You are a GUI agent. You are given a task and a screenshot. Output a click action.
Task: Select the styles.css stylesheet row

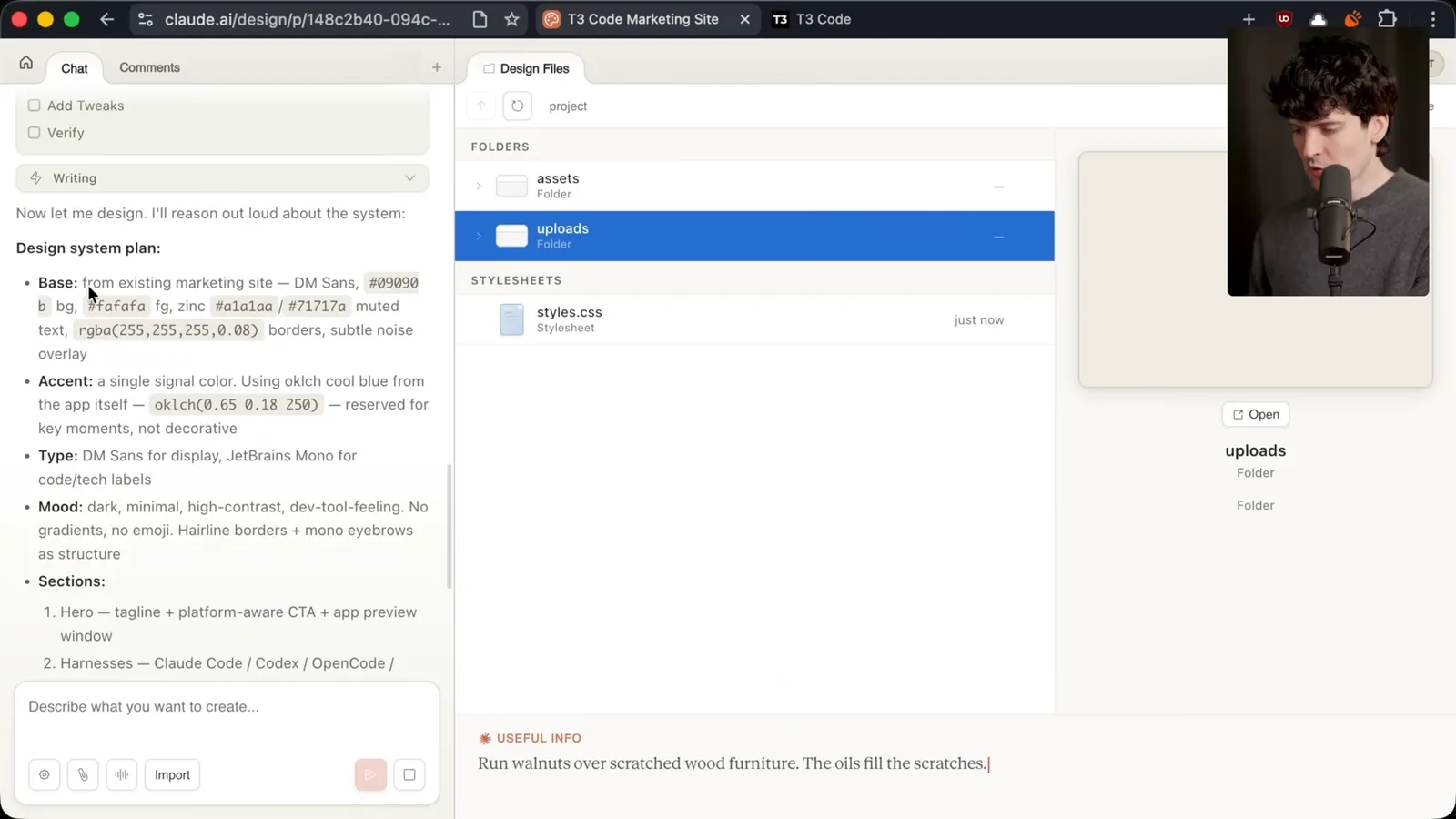click(x=754, y=319)
